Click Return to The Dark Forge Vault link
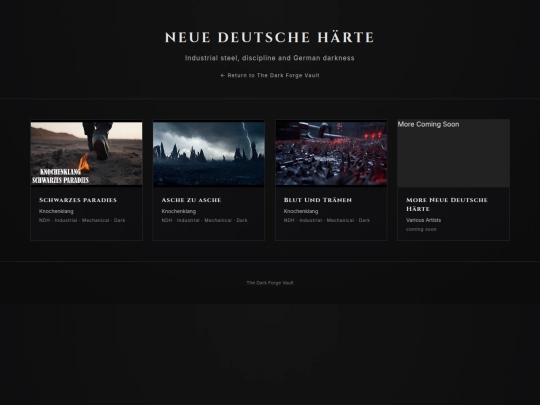Image resolution: width=540 pixels, height=405 pixels. click(270, 75)
